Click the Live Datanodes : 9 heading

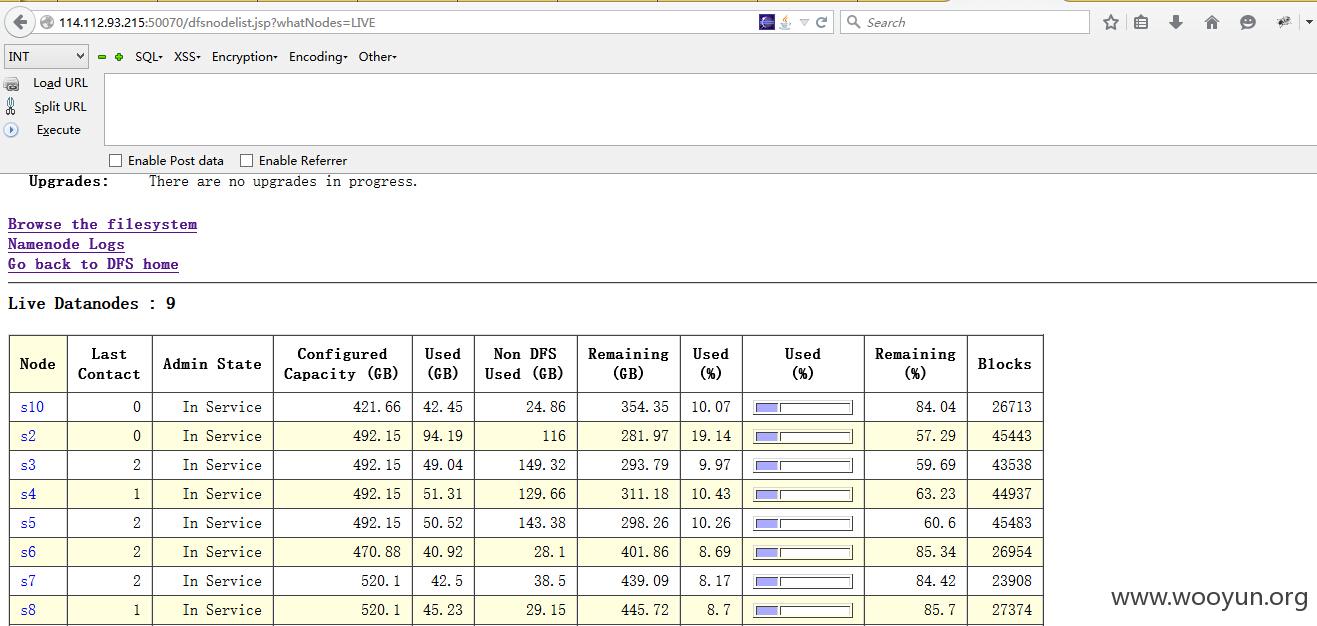[x=92, y=303]
